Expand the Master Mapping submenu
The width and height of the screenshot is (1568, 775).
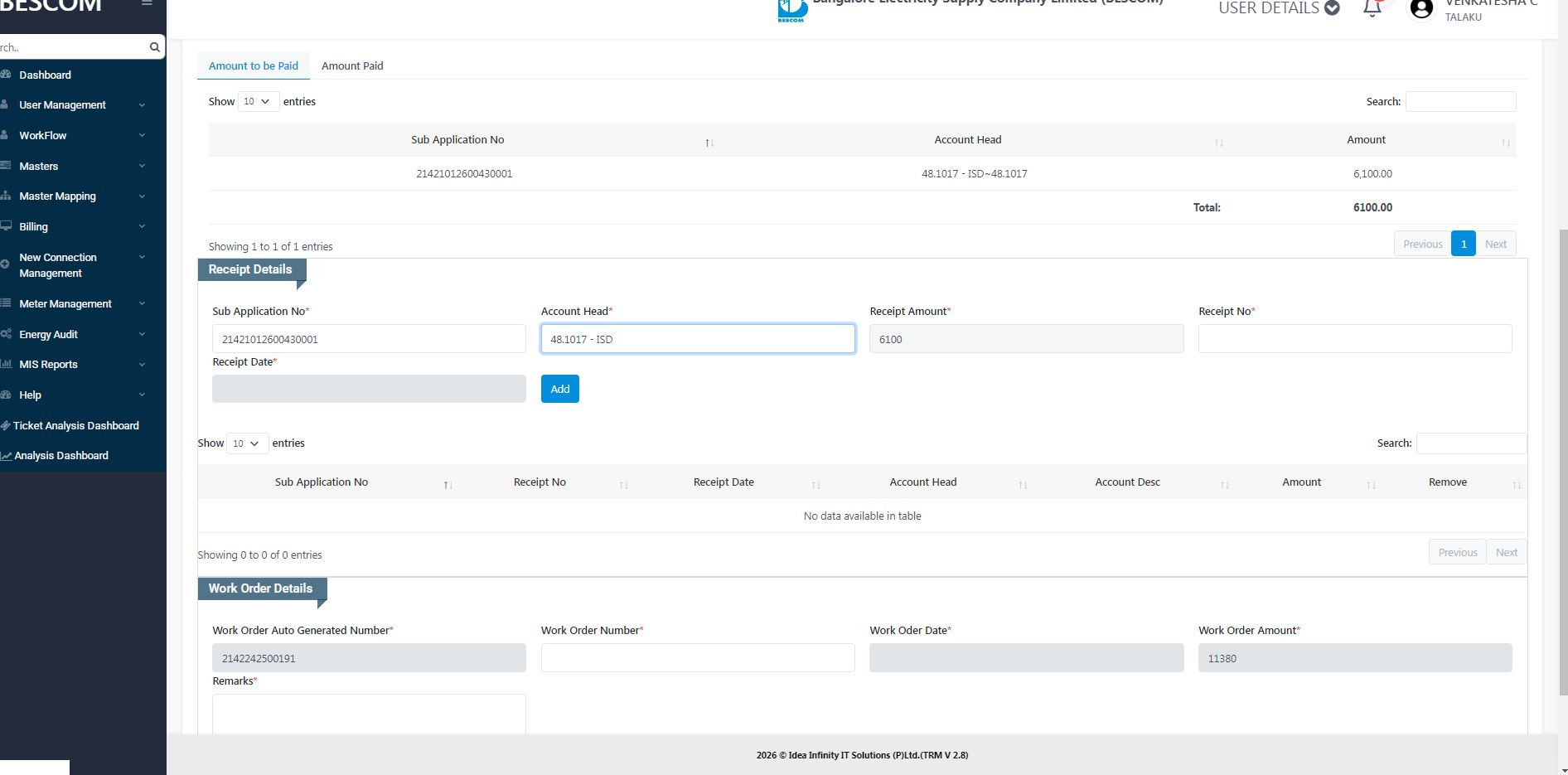(142, 196)
